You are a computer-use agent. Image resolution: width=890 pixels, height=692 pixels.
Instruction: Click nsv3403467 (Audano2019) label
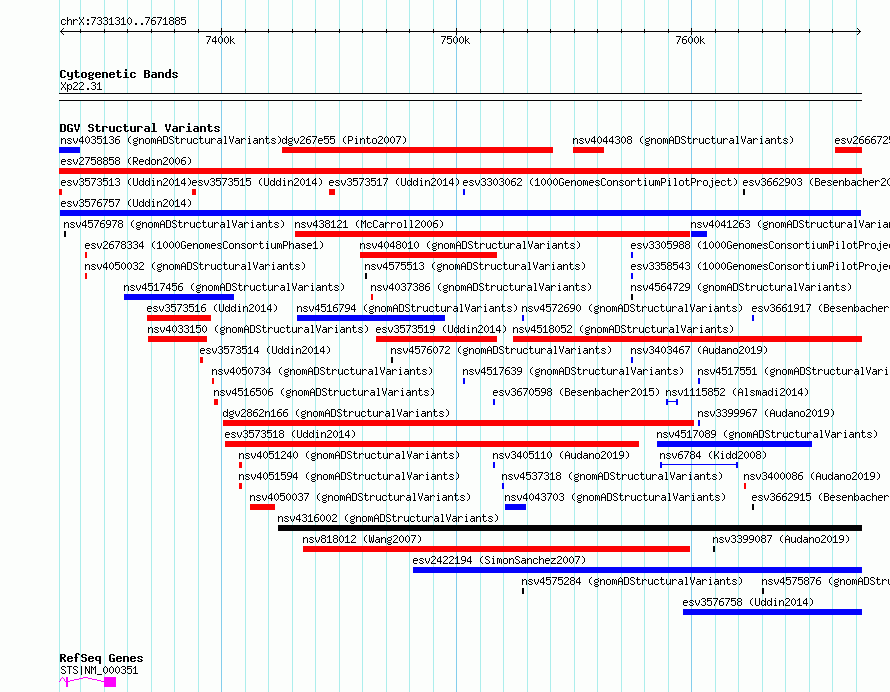tap(699, 350)
